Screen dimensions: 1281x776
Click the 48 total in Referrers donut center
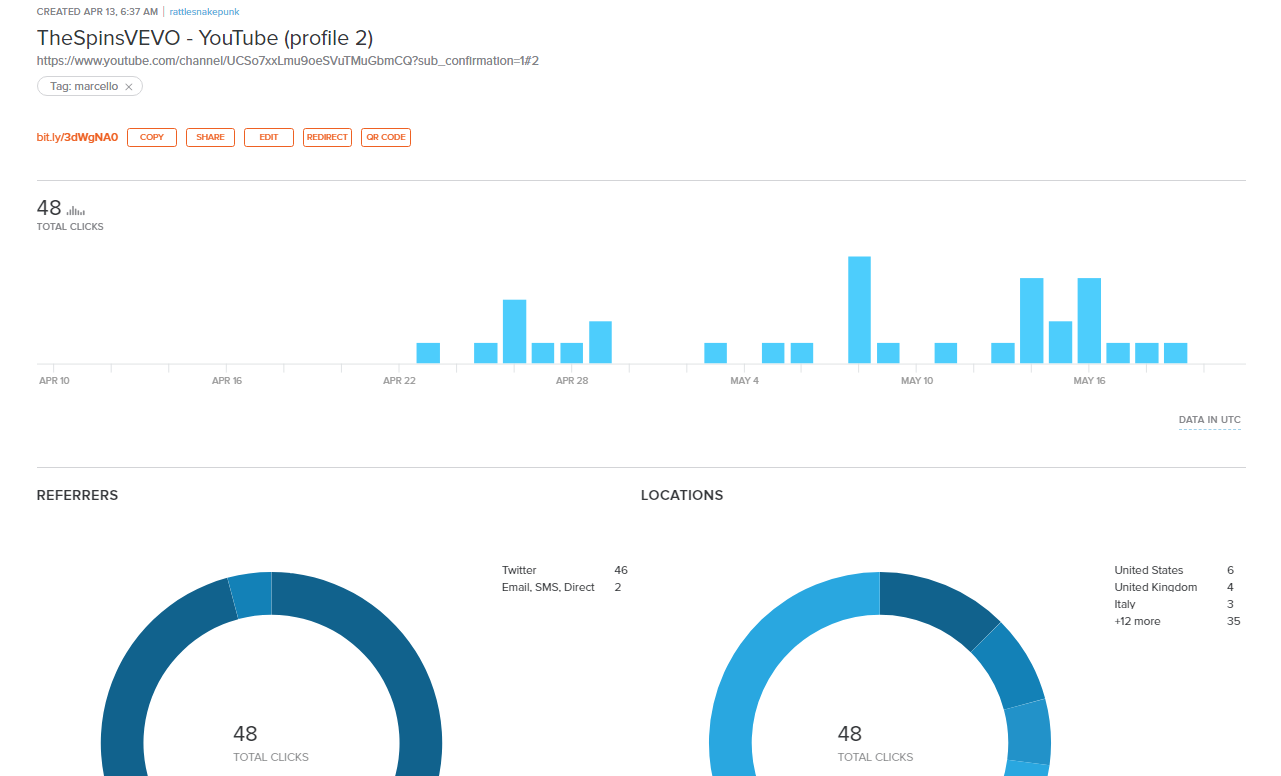click(245, 734)
